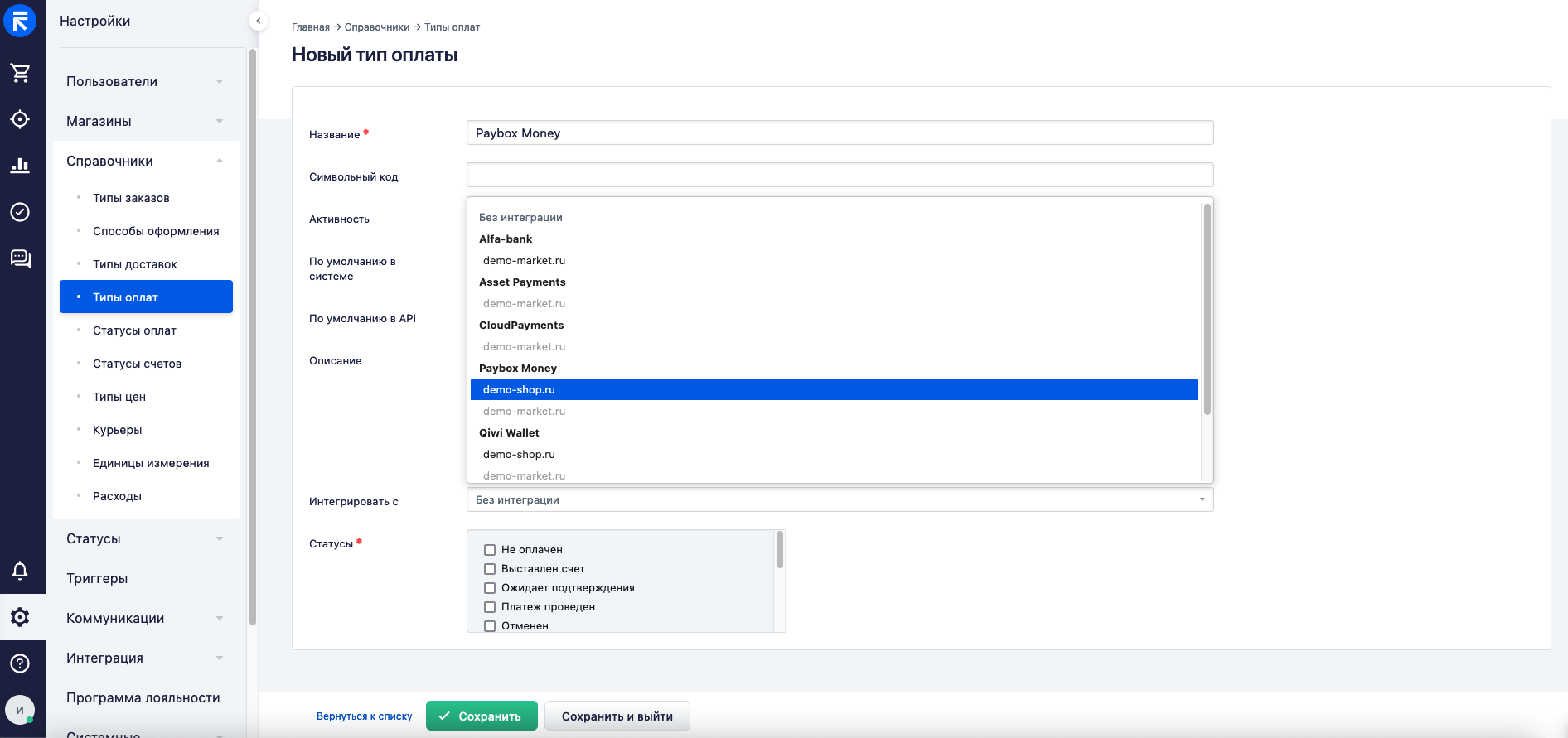Check the 'Выставлен счет' status checkbox

pyautogui.click(x=490, y=569)
